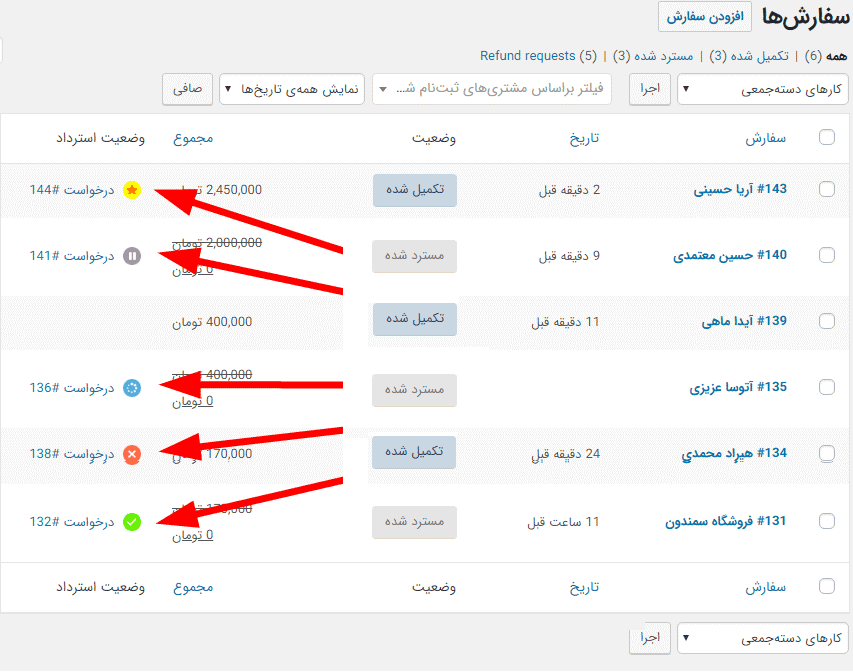Sort by footer date column تاریخ
The image size is (853, 672).
[584, 587]
